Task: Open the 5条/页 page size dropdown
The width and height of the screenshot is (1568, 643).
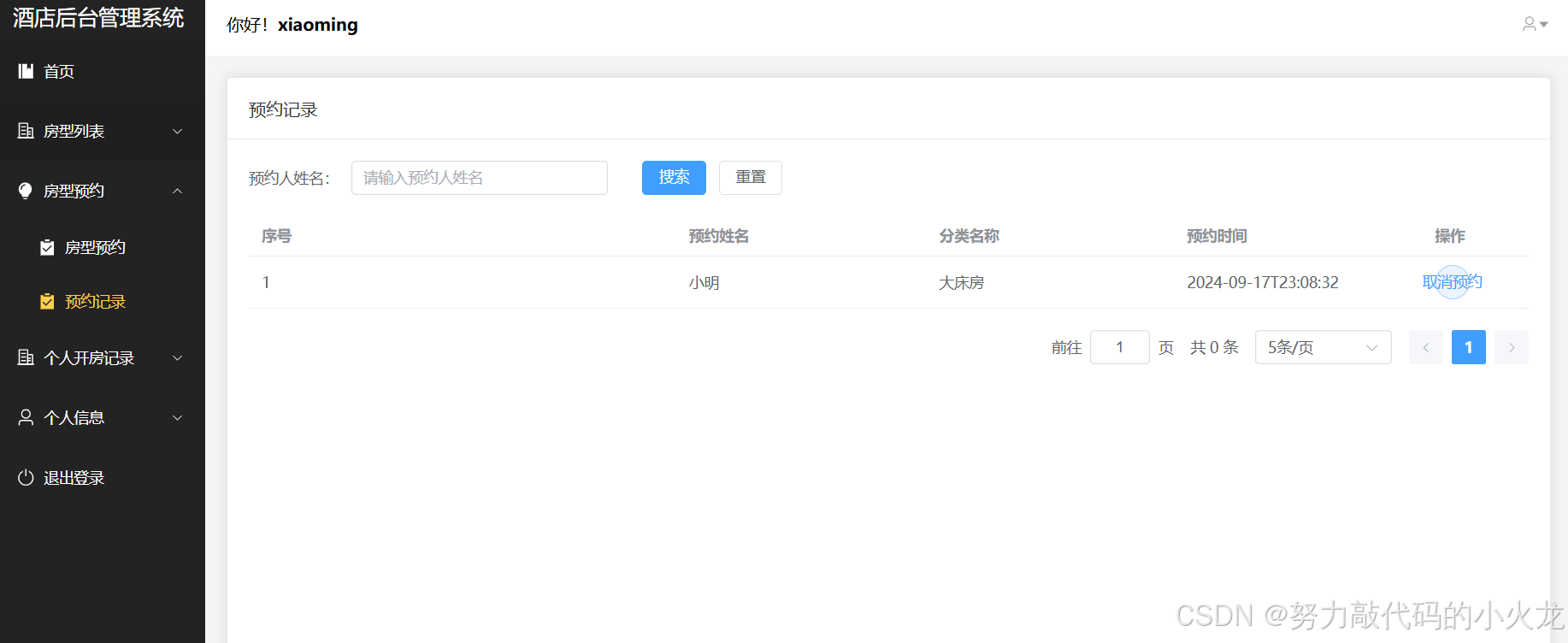Action: pyautogui.click(x=1323, y=347)
